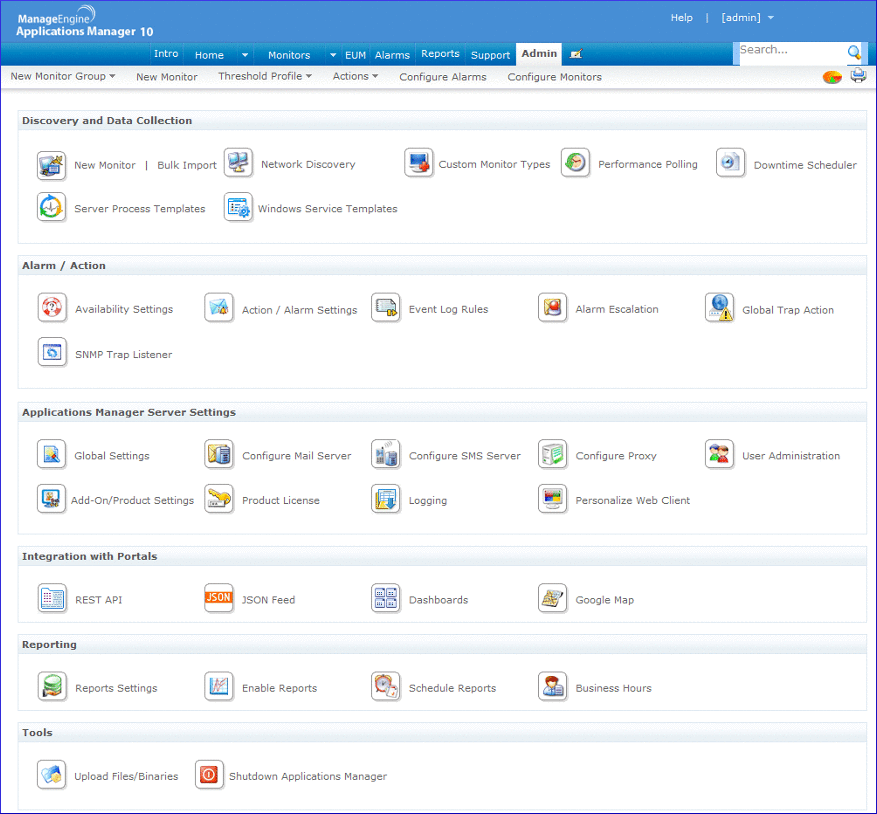Open Availability Settings icon

(x=52, y=308)
